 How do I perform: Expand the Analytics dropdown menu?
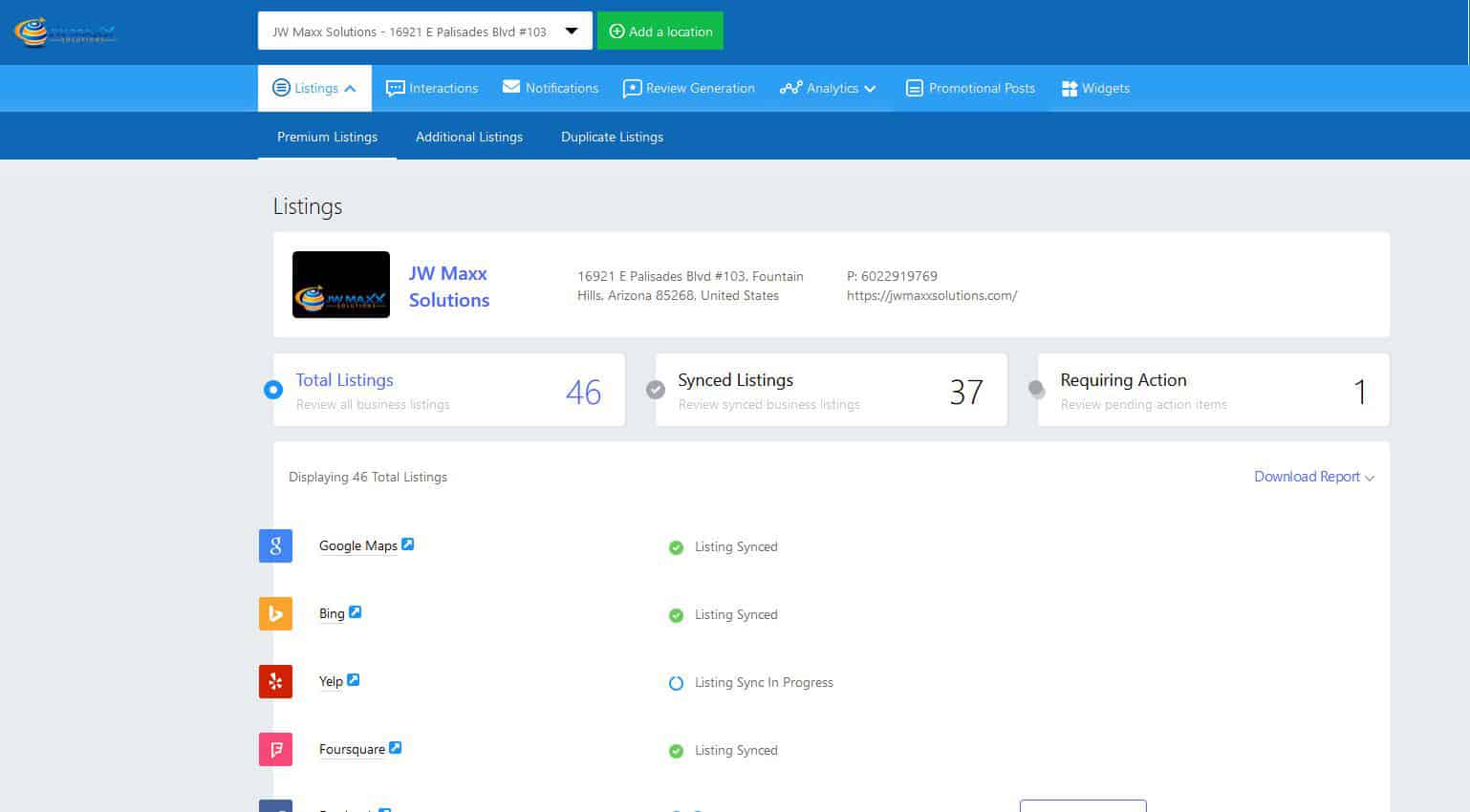pyautogui.click(x=828, y=88)
